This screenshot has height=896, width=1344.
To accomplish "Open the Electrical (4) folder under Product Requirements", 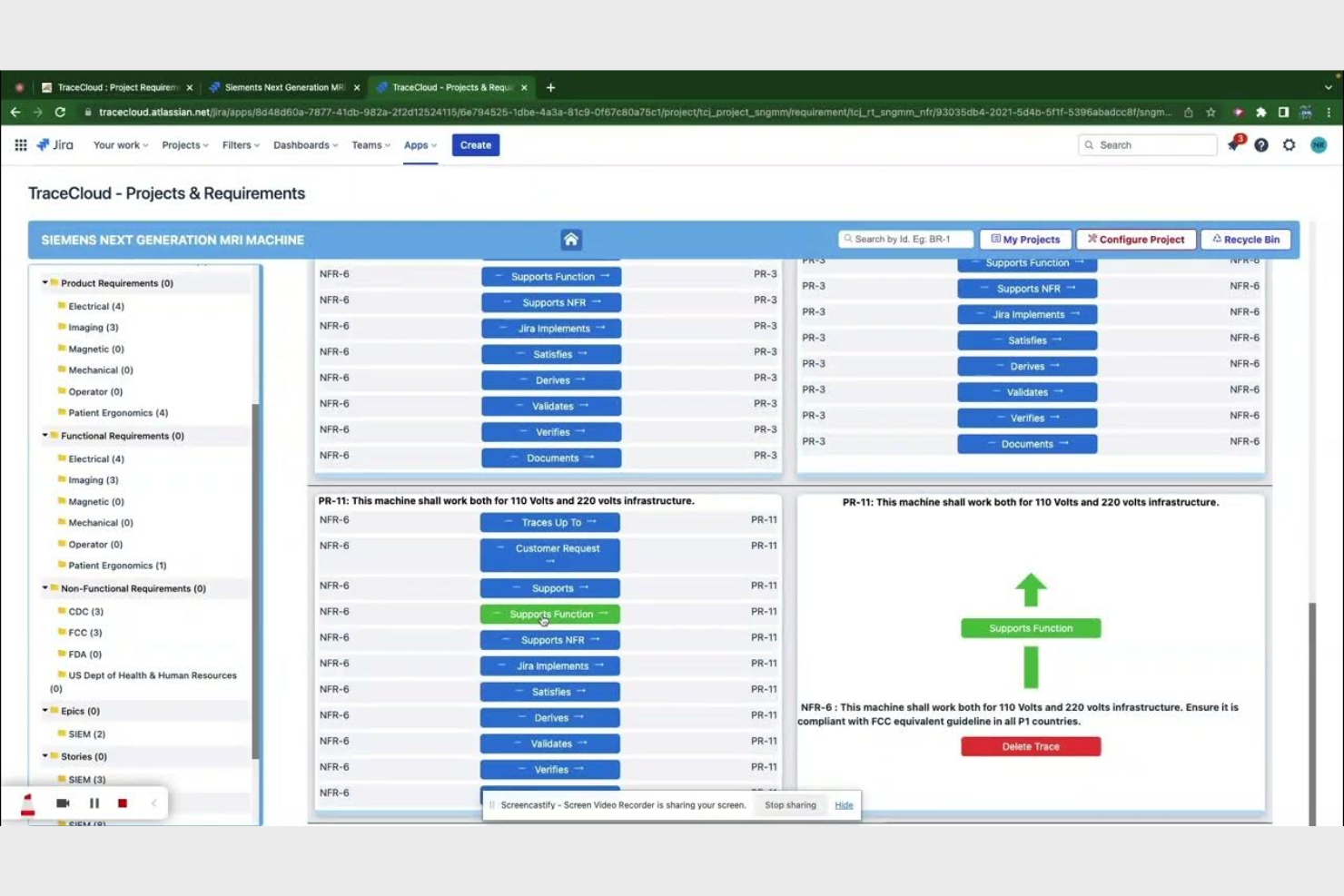I will pyautogui.click(x=96, y=307).
